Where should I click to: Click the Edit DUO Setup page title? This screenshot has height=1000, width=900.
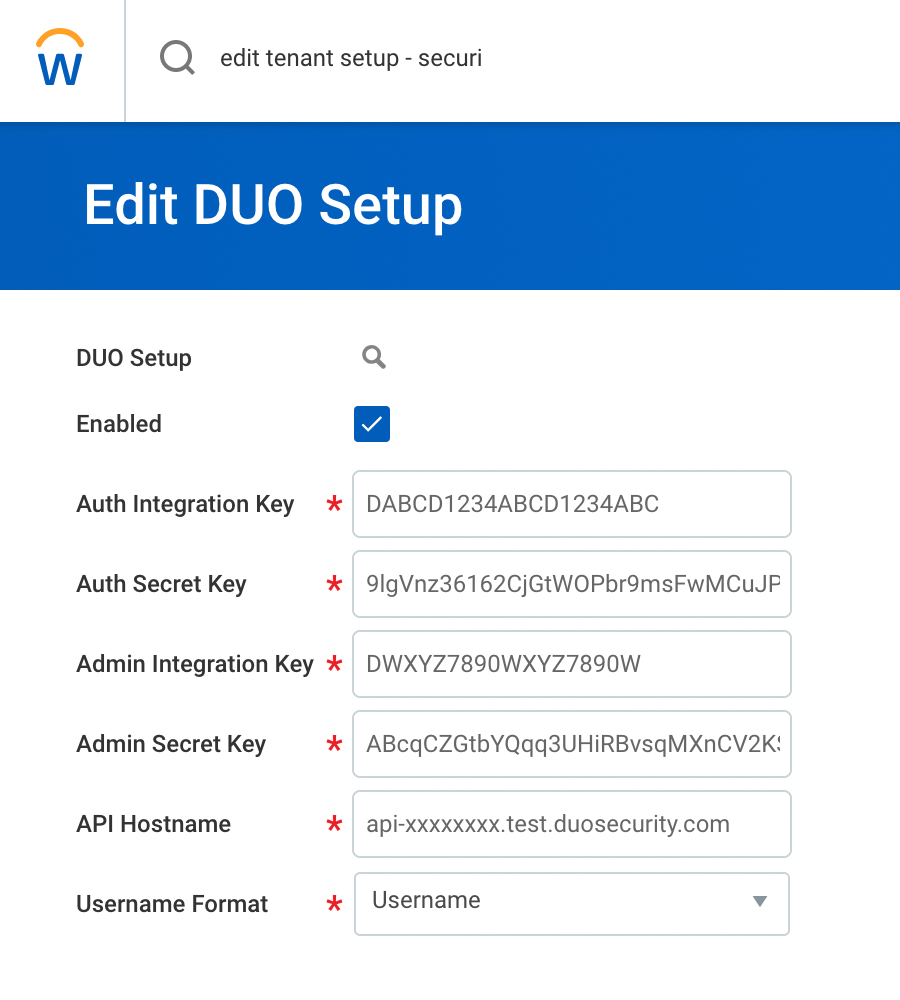274,205
